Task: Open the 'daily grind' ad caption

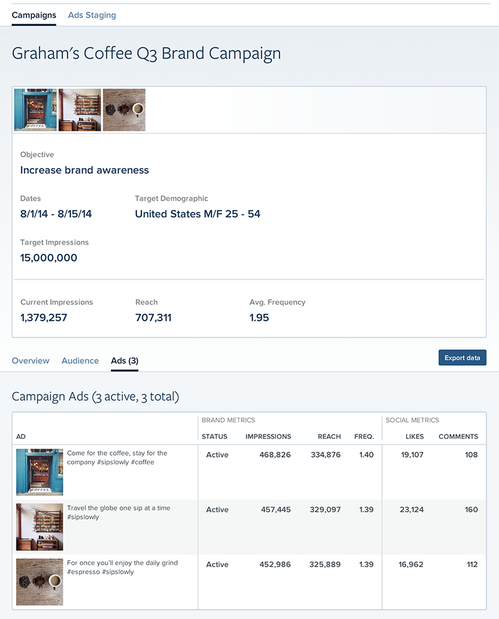Action: pyautogui.click(x=122, y=567)
